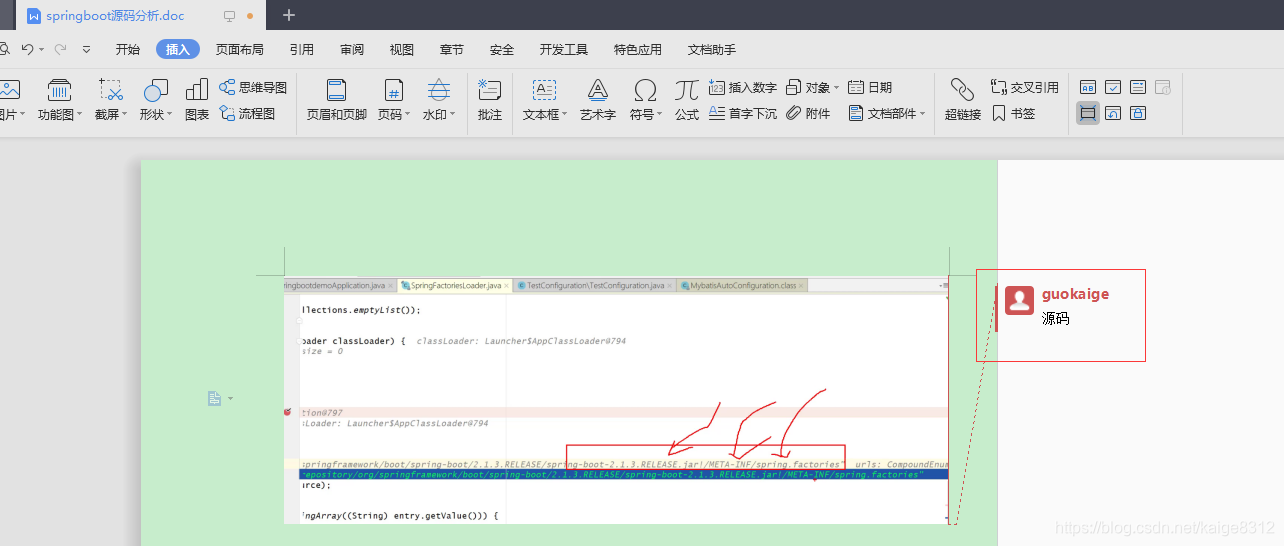Click the 截屏 screenshot scissors icon
The image size is (1284, 546).
(111, 90)
